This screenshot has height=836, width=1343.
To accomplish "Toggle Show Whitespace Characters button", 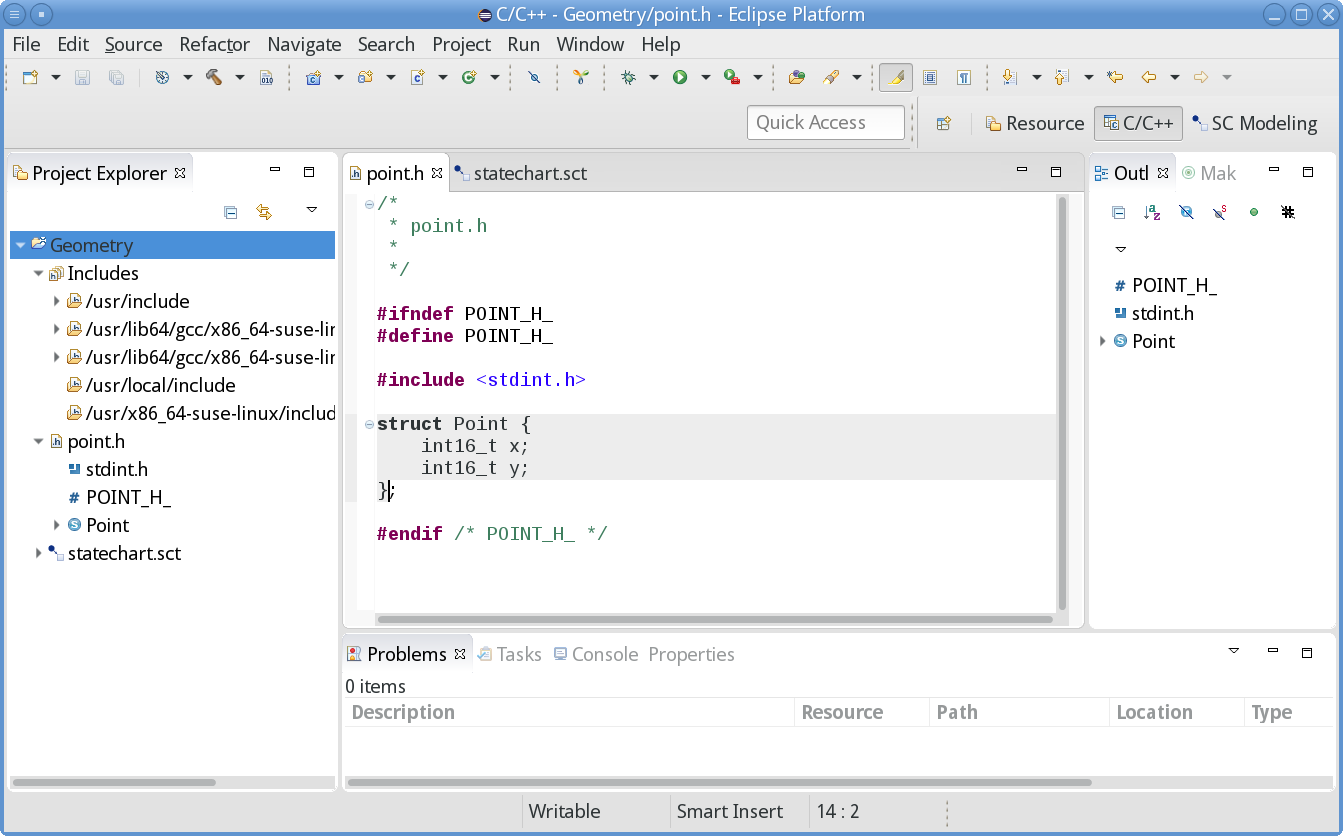I will [x=963, y=77].
